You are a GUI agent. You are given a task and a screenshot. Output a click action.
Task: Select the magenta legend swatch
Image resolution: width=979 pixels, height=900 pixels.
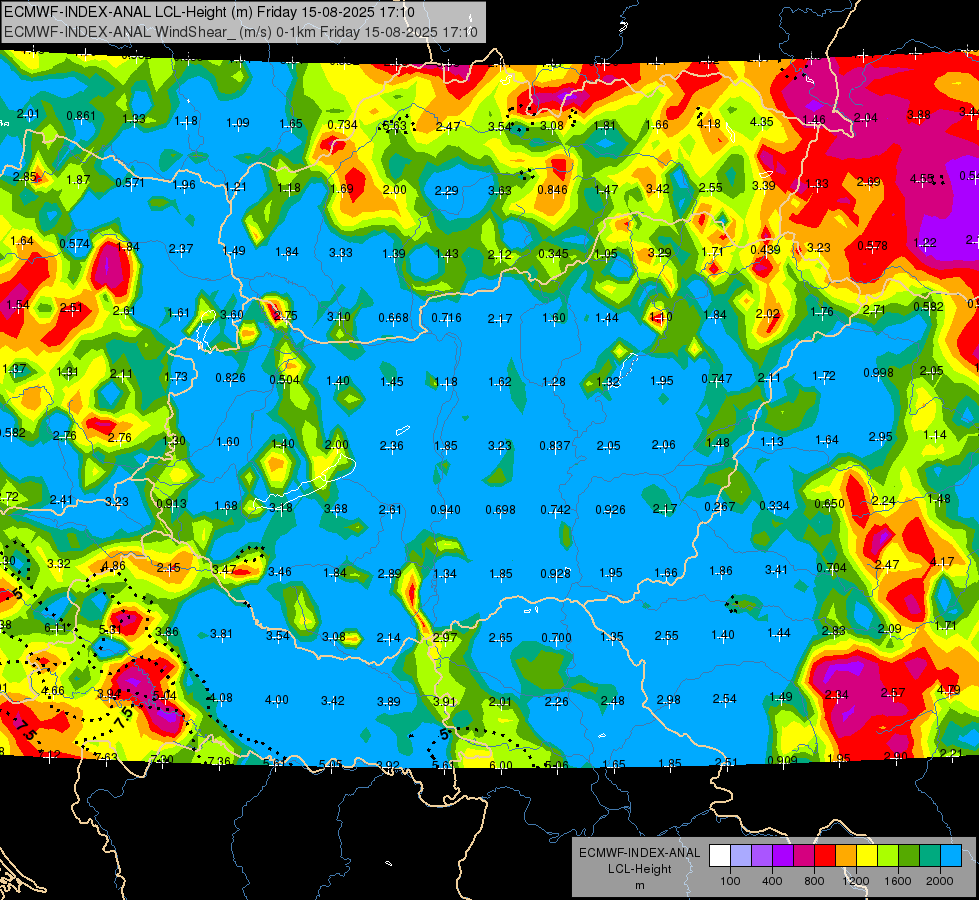[x=804, y=856]
